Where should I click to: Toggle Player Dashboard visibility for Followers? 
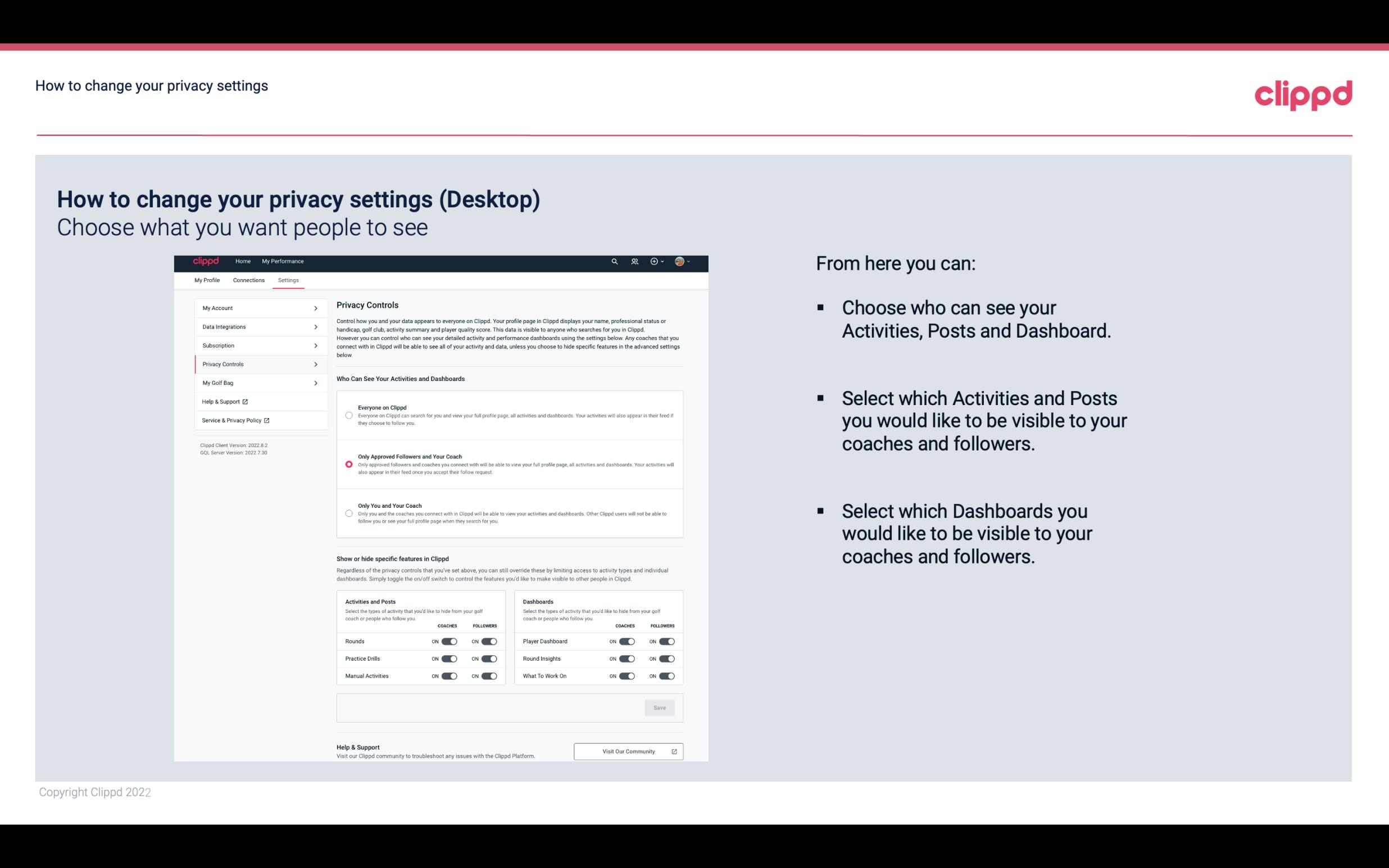tap(667, 641)
